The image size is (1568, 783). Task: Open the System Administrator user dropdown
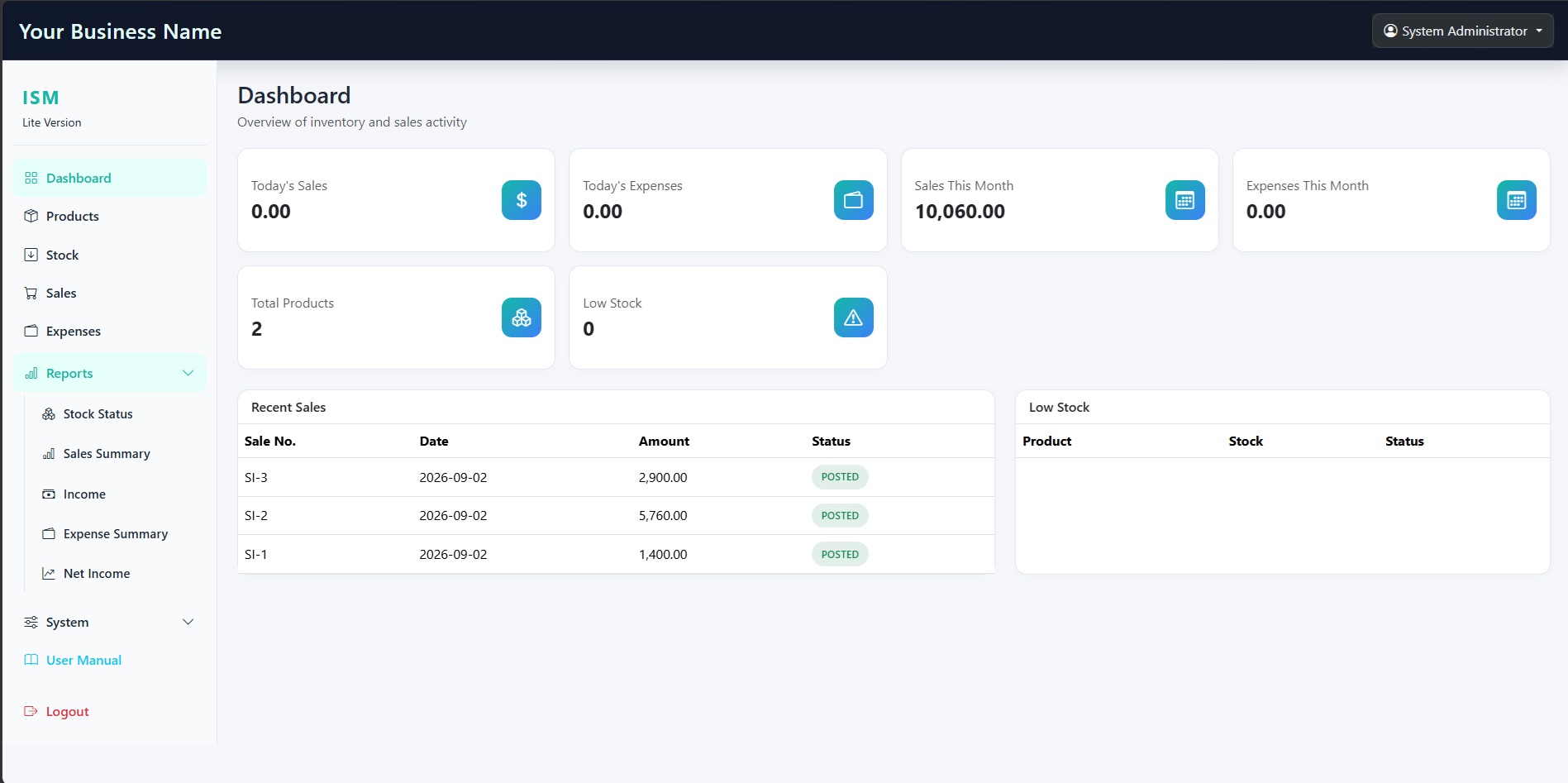[1463, 31]
